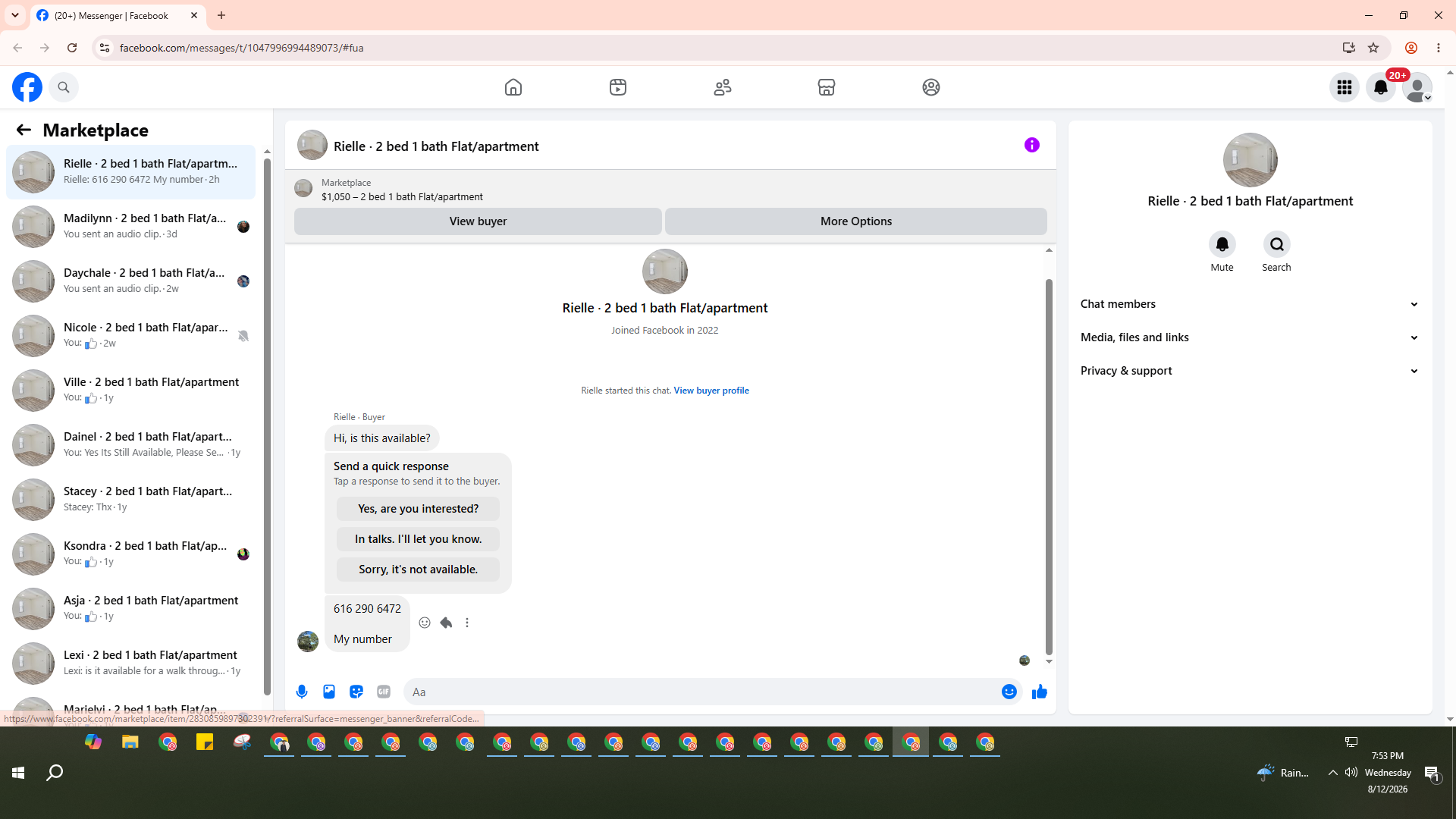Screen dimensions: 1456x819
Task: Open Facebook home via the logo
Action: [27, 87]
